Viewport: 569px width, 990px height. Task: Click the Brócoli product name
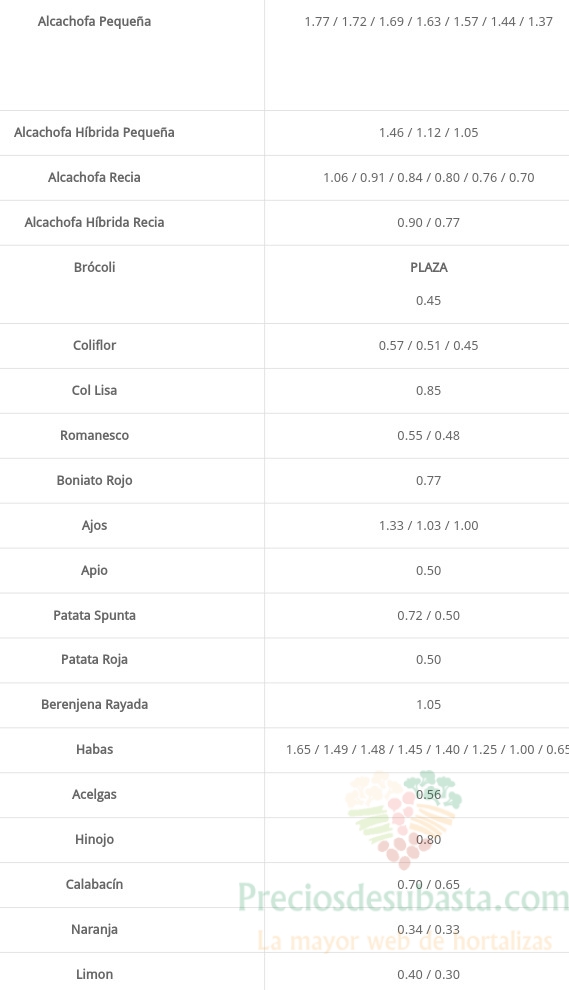coord(94,267)
